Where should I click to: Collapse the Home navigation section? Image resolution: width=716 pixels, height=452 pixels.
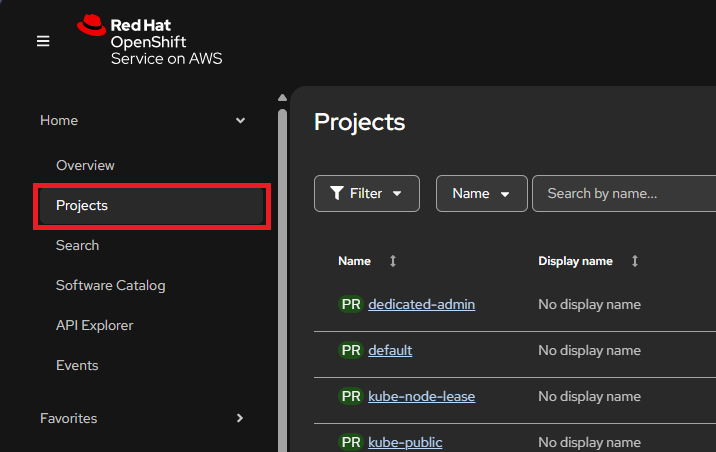pos(240,121)
